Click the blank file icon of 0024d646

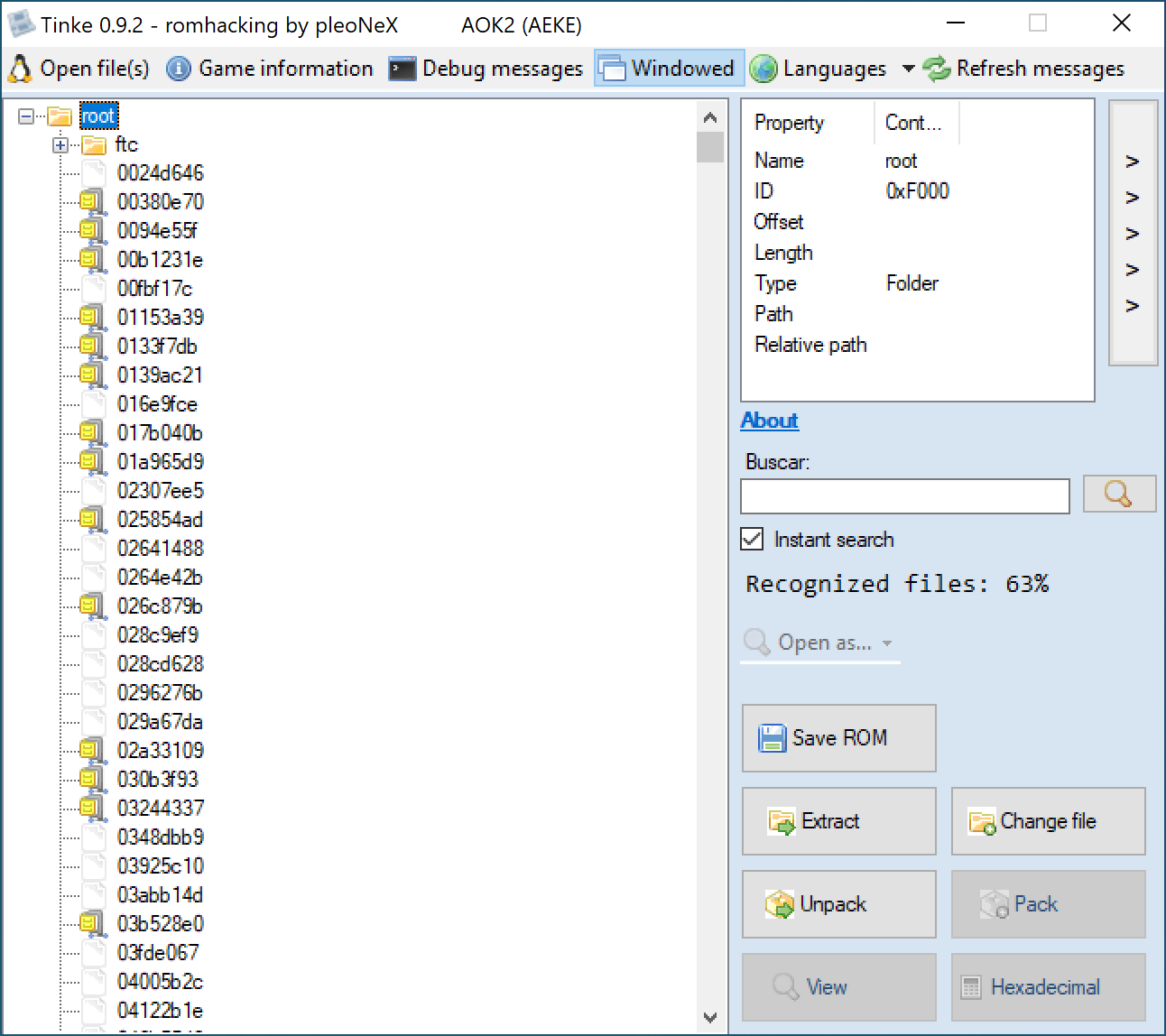(x=94, y=173)
